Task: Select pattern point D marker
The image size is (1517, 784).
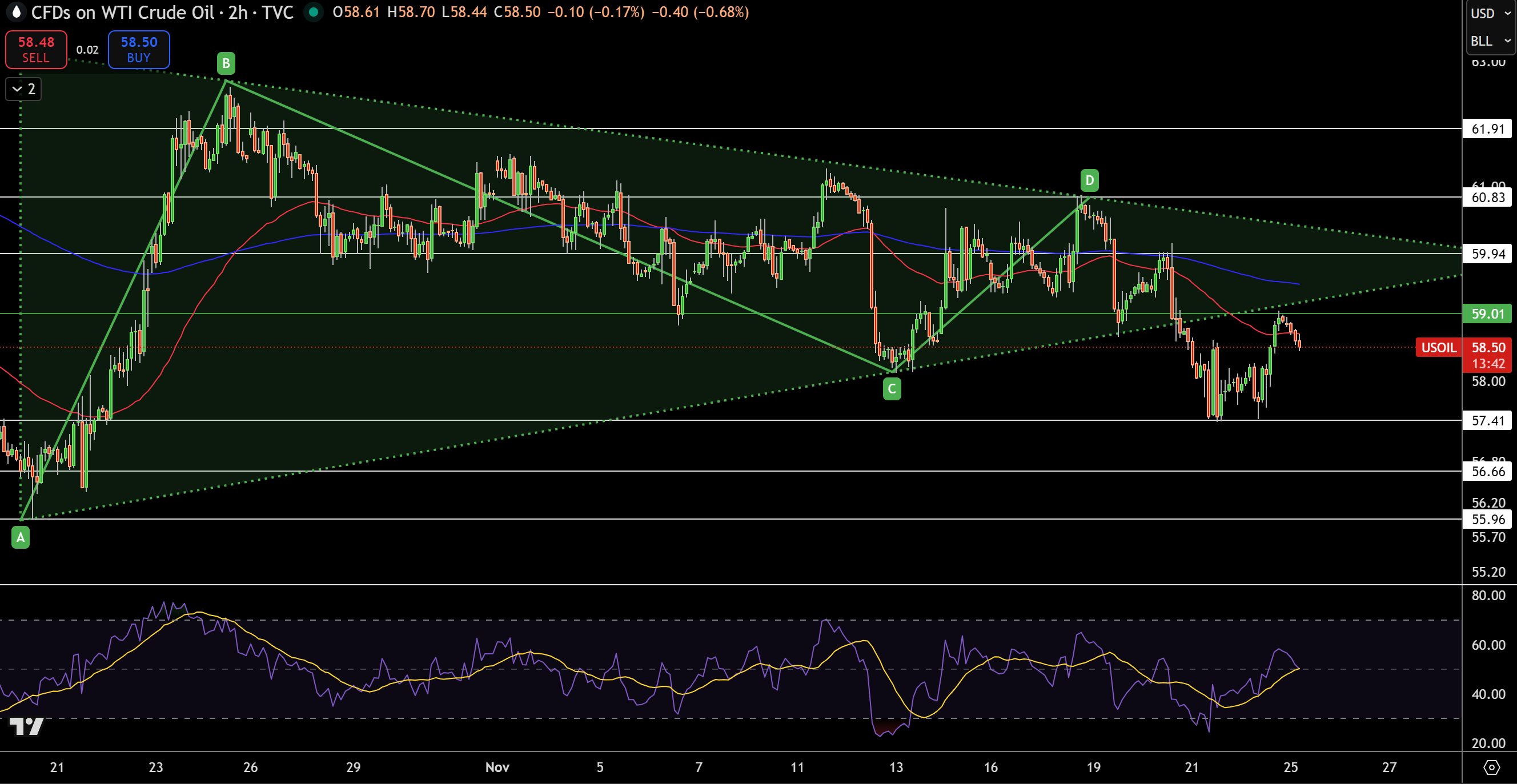Action: pos(1089,181)
